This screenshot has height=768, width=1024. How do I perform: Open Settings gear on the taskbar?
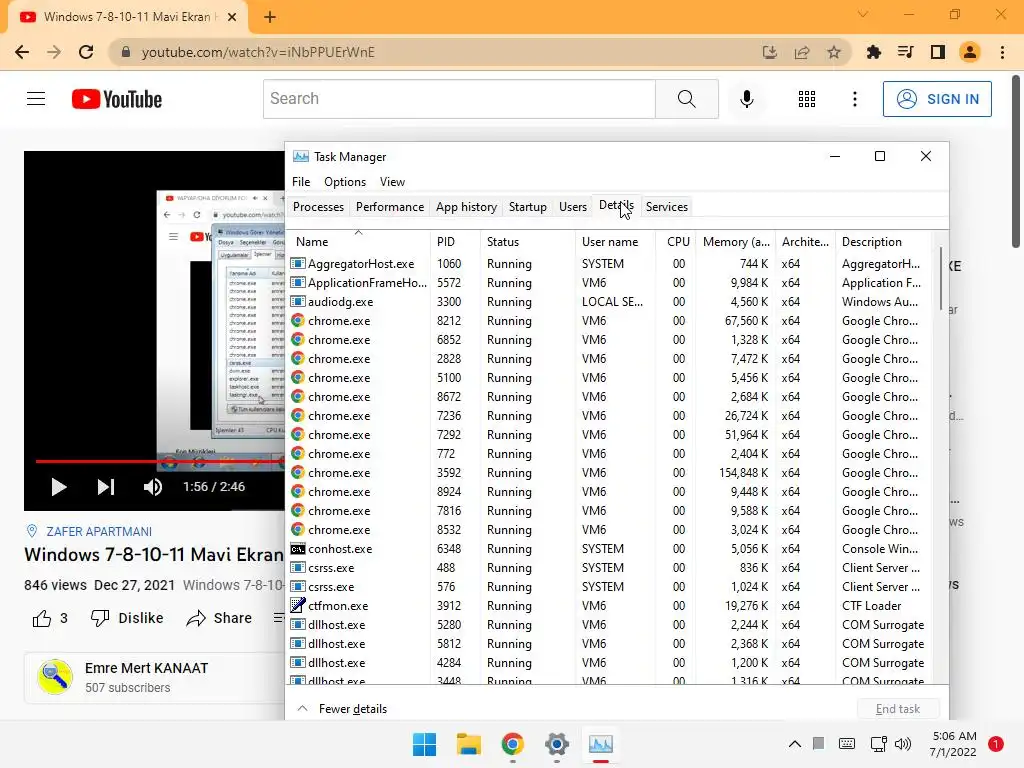click(556, 744)
